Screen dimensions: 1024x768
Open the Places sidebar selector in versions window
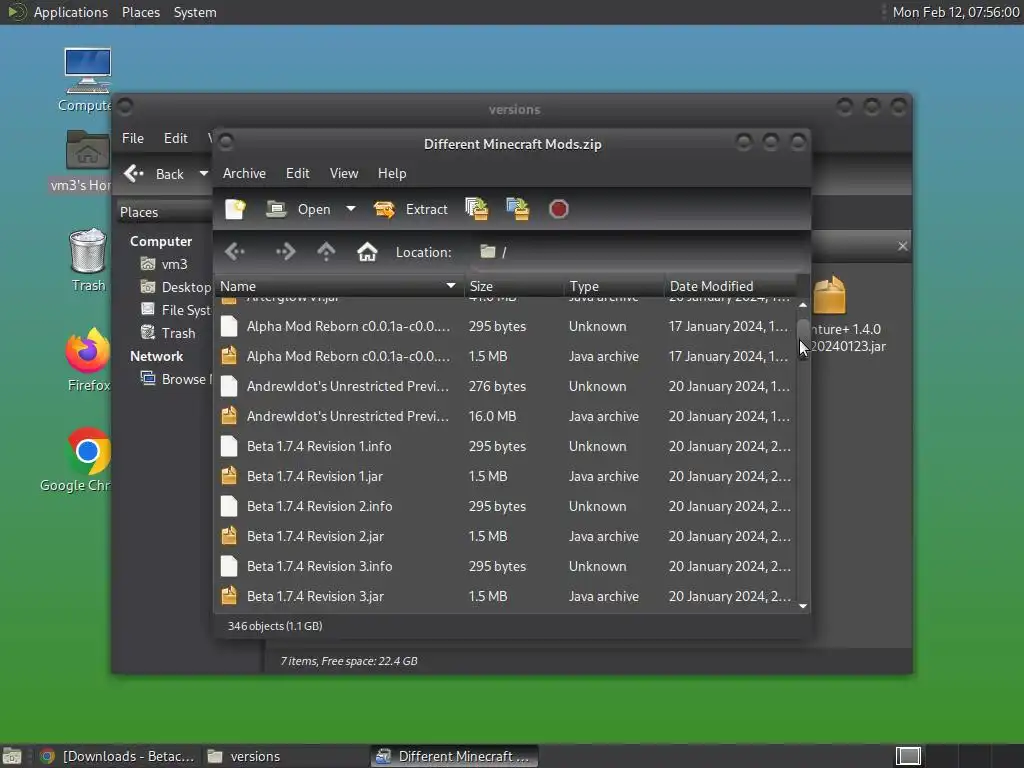[x=165, y=212]
